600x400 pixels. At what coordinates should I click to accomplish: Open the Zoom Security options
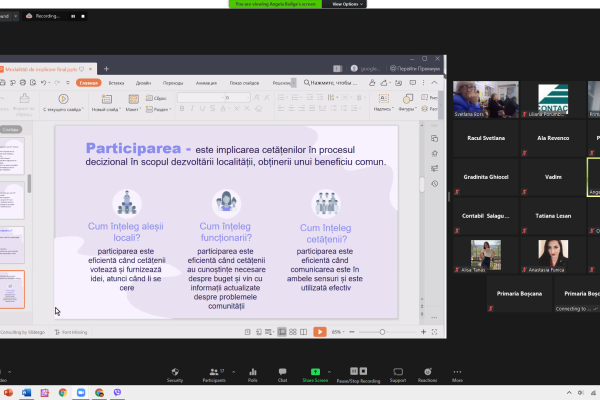point(175,372)
